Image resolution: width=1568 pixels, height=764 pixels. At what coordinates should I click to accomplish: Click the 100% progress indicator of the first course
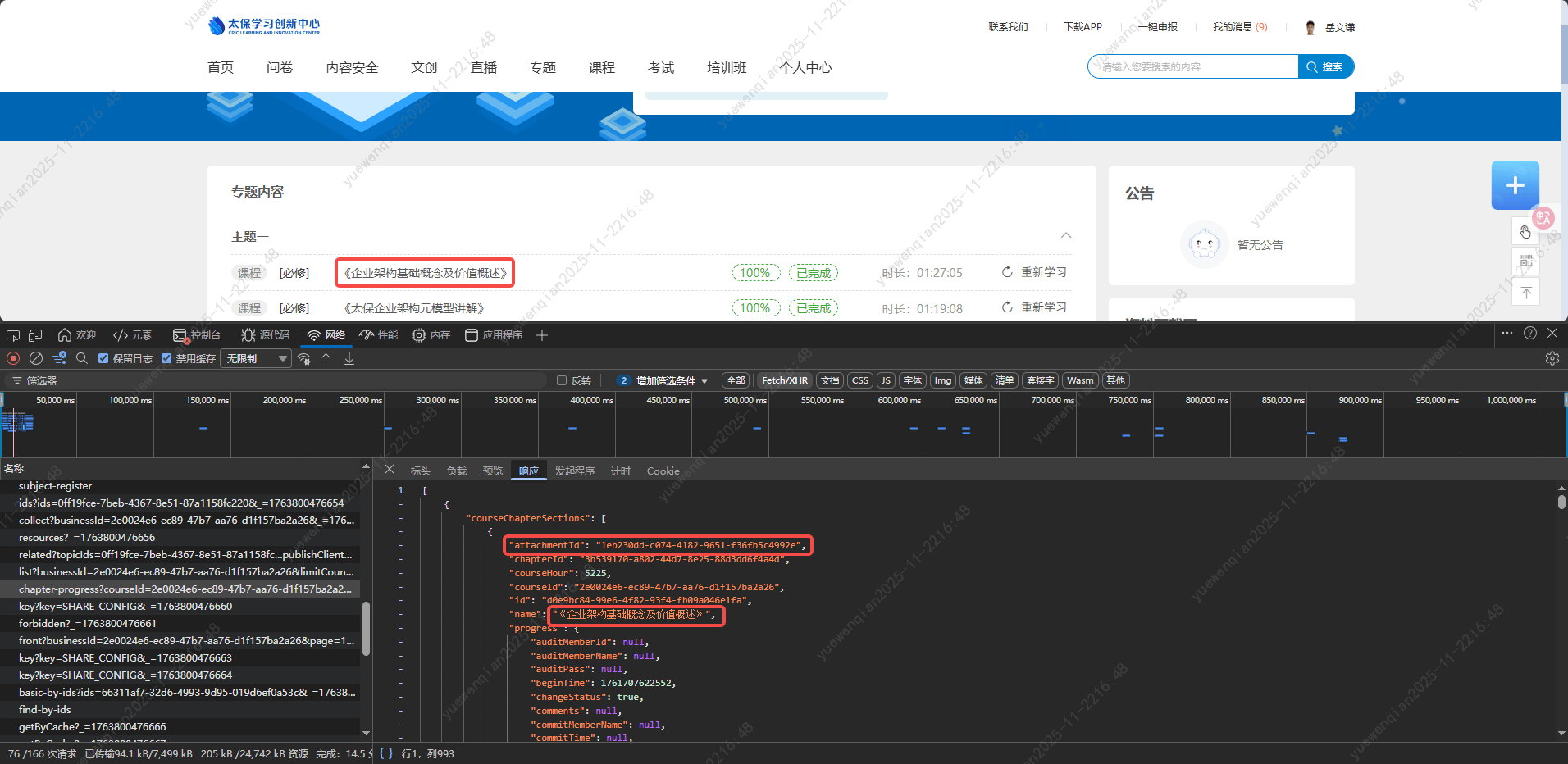(x=755, y=272)
